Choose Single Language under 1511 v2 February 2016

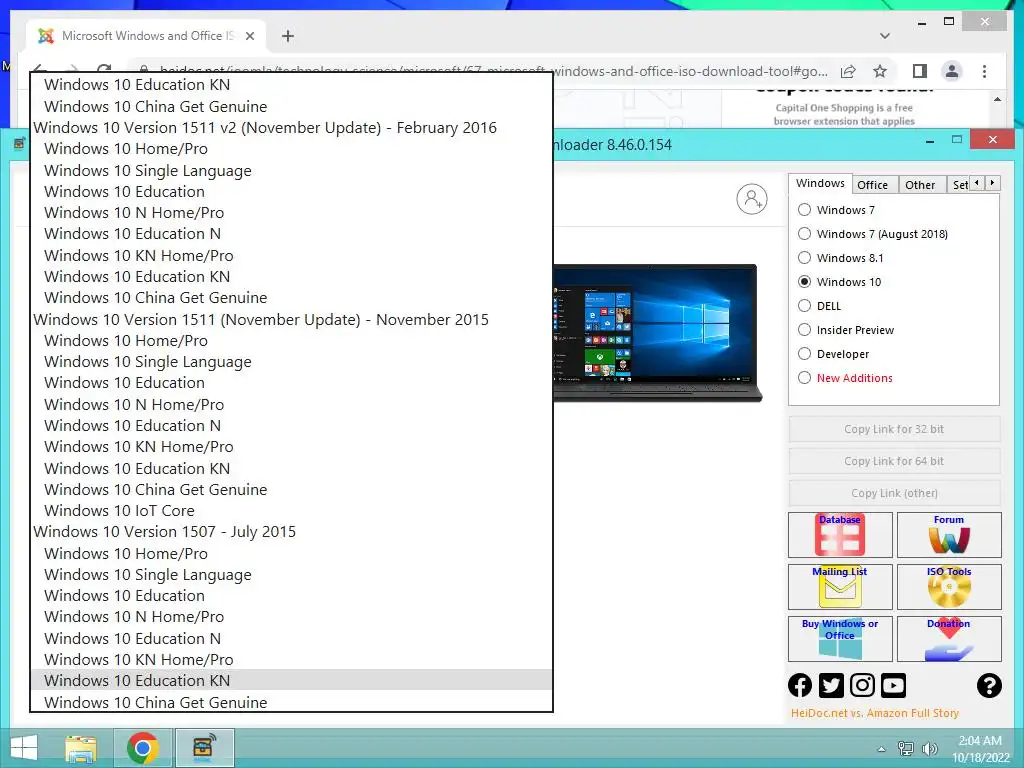[291, 170]
